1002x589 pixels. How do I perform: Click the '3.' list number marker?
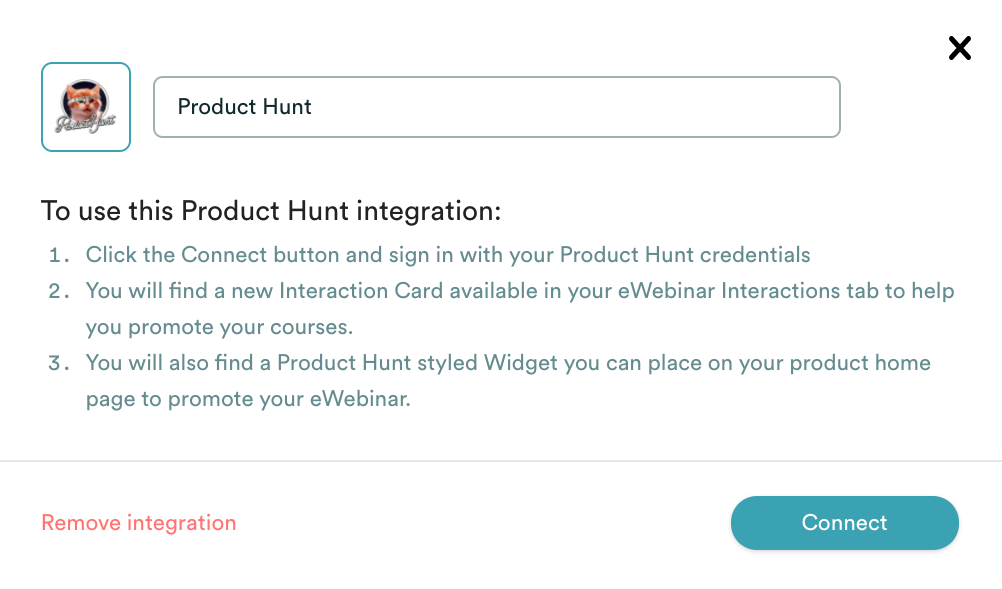(60, 362)
